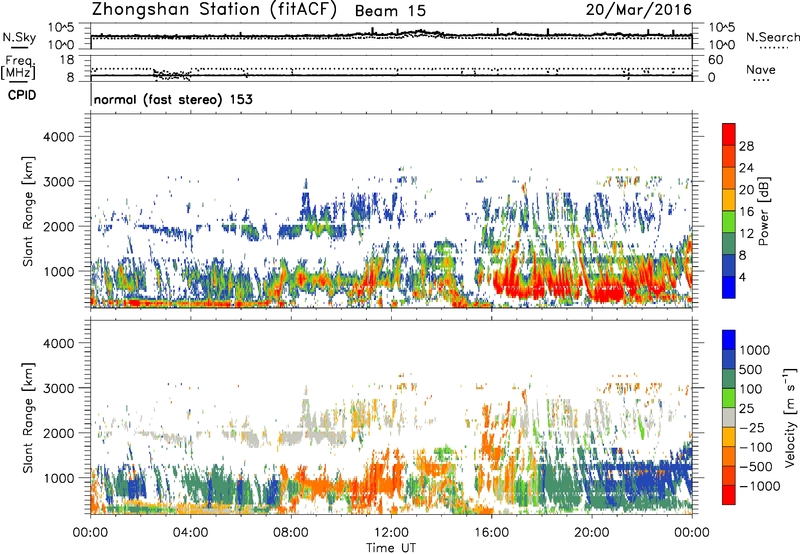Click the power scale value '16'
The width and height of the screenshot is (800, 554).
(x=746, y=212)
